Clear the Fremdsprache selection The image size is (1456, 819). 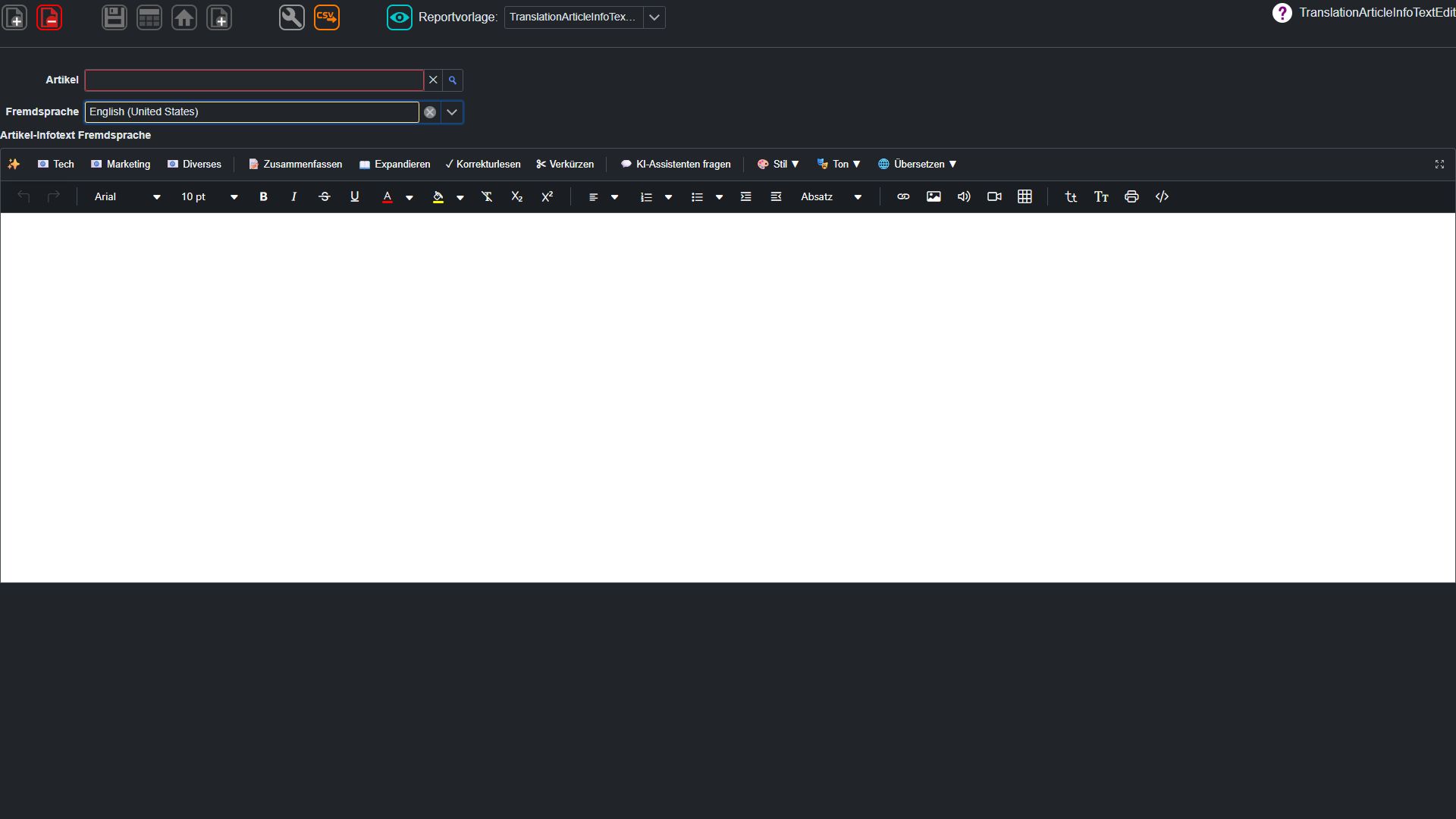point(430,112)
